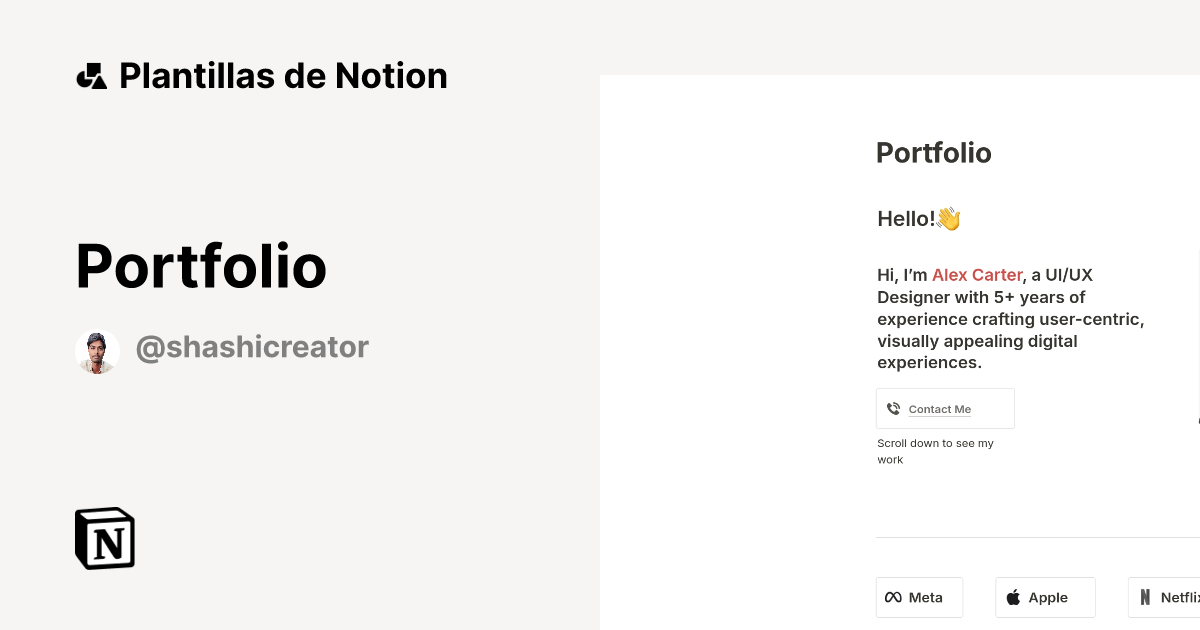
Task: Click the phone icon inside Contact Me
Action: (x=893, y=408)
